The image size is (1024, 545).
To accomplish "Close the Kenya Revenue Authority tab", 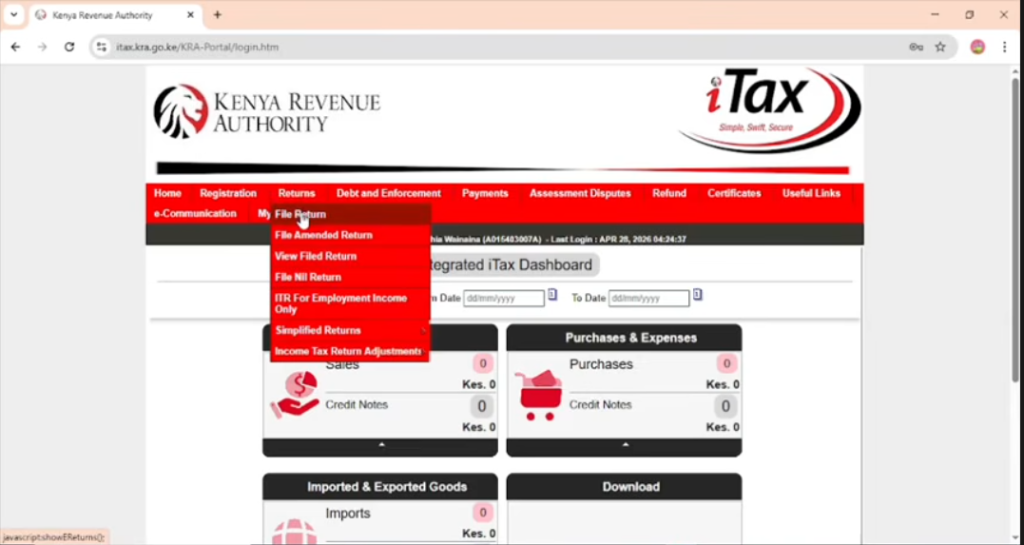I will tap(191, 14).
